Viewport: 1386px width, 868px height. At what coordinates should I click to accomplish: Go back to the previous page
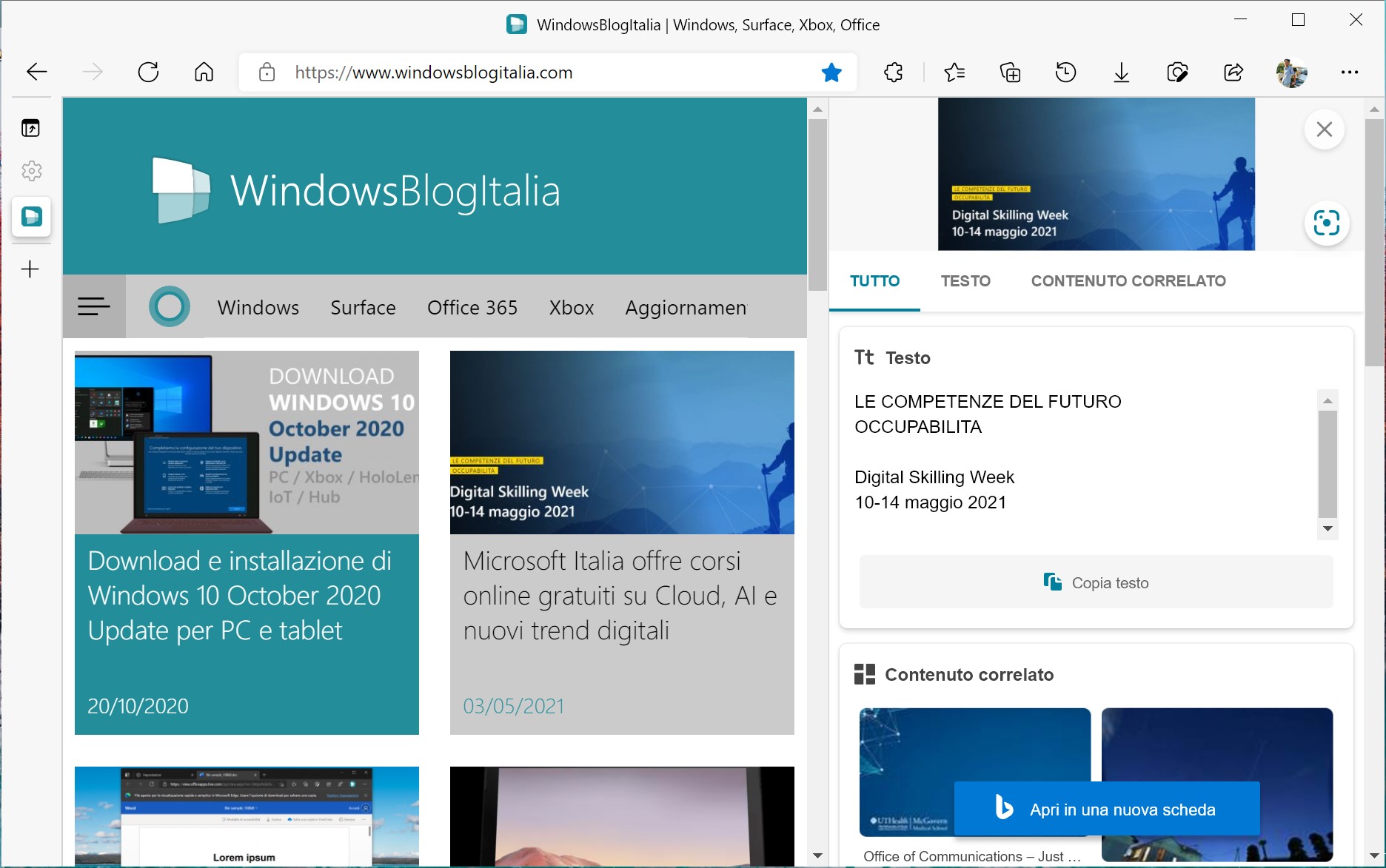tap(37, 72)
